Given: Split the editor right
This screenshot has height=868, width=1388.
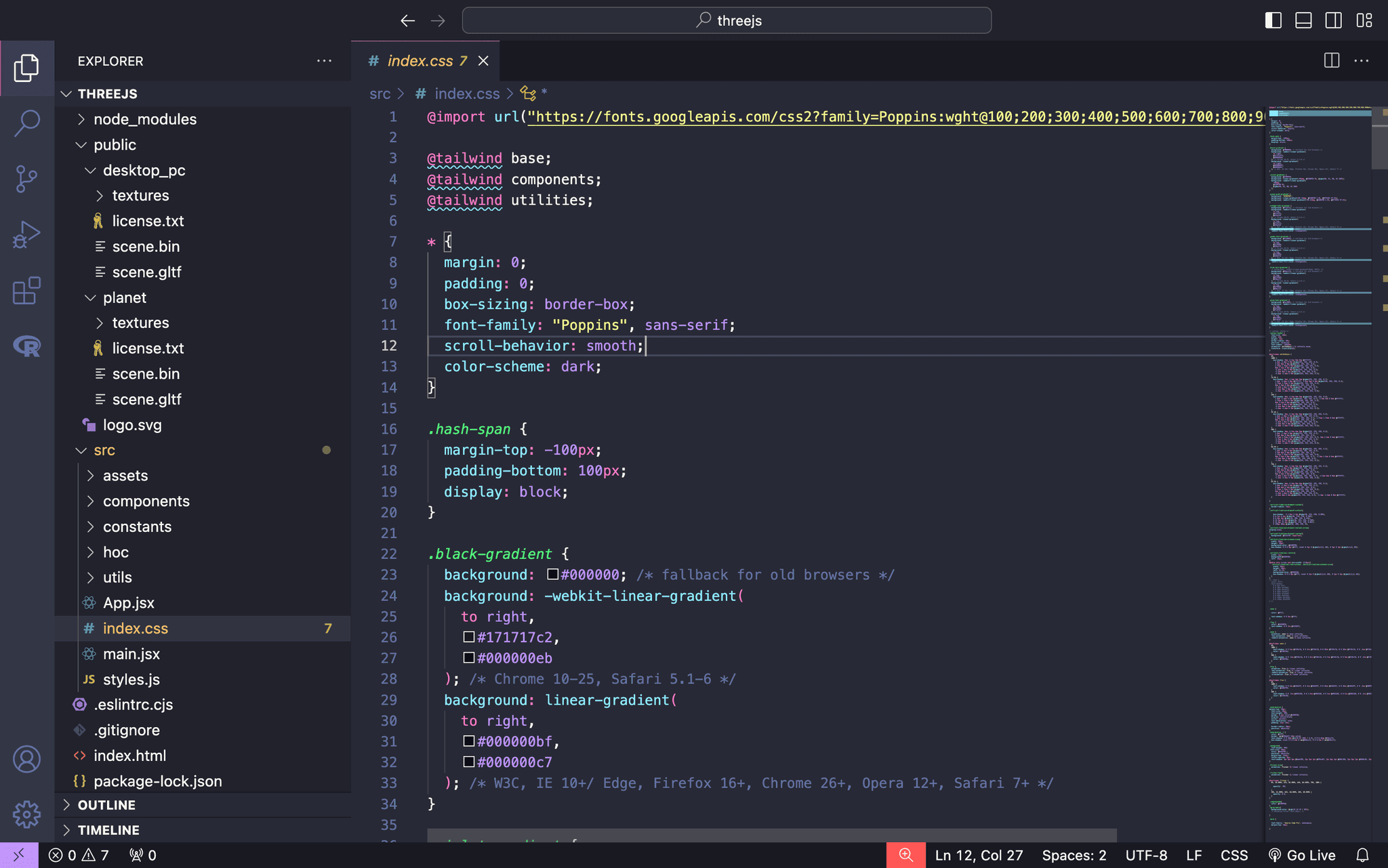Looking at the screenshot, I should 1331,61.
